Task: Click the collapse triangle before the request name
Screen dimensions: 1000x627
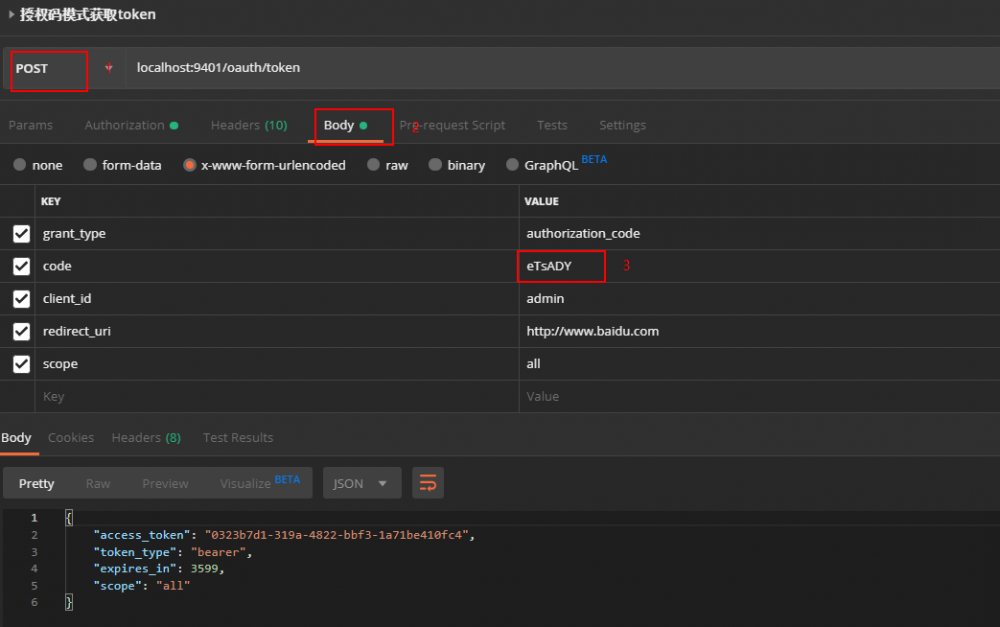Action: tap(9, 14)
